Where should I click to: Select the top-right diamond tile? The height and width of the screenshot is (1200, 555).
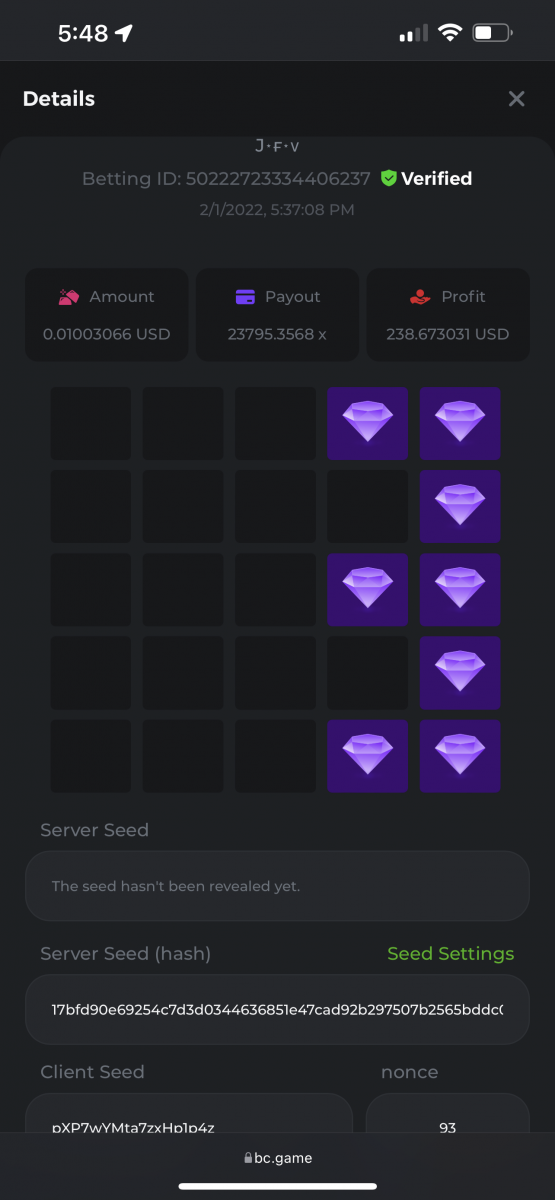(460, 423)
